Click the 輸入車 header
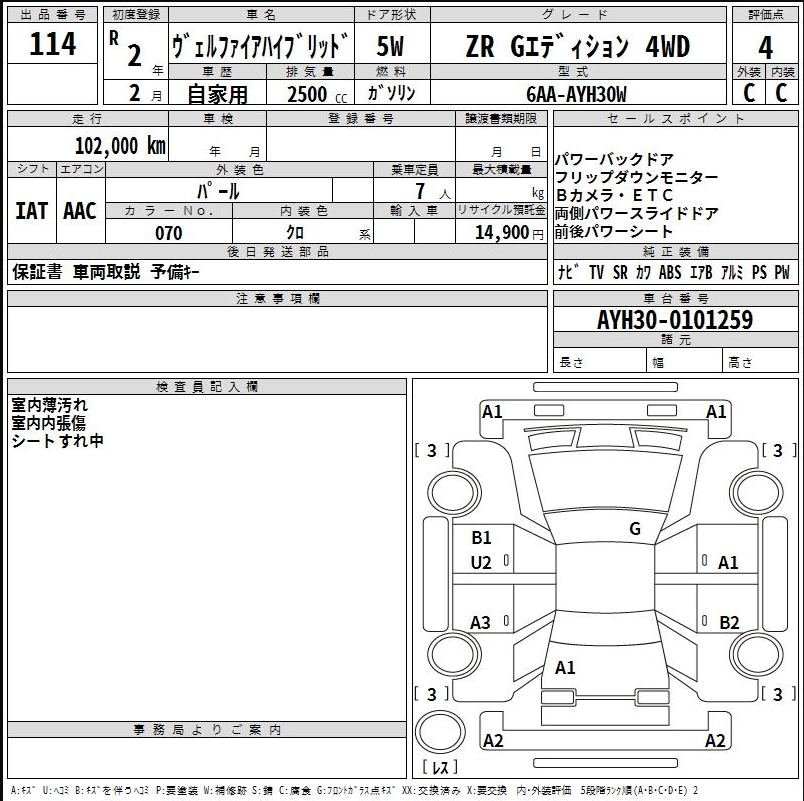804x801 pixels. [x=414, y=210]
